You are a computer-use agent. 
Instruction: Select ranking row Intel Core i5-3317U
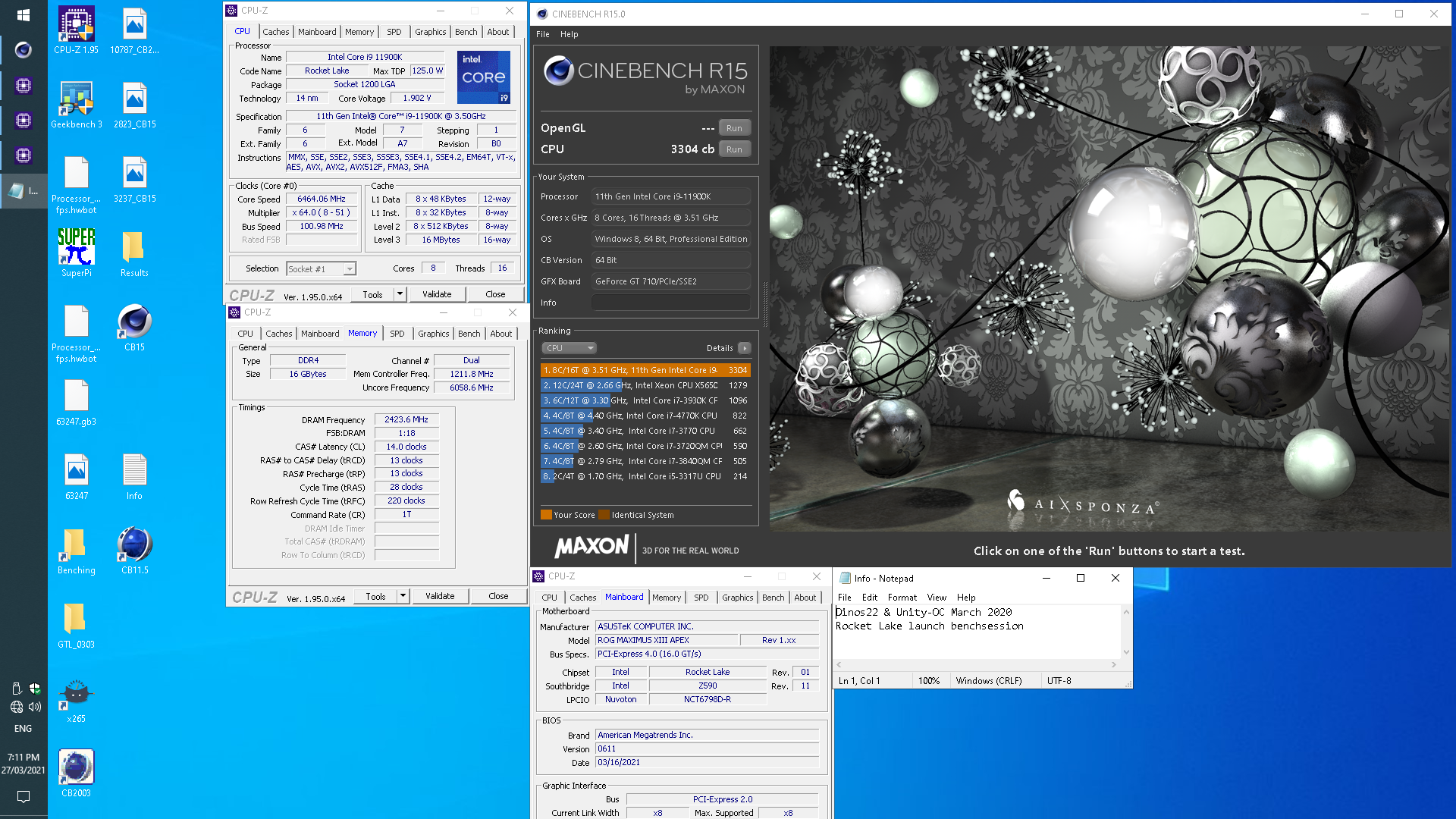(645, 476)
